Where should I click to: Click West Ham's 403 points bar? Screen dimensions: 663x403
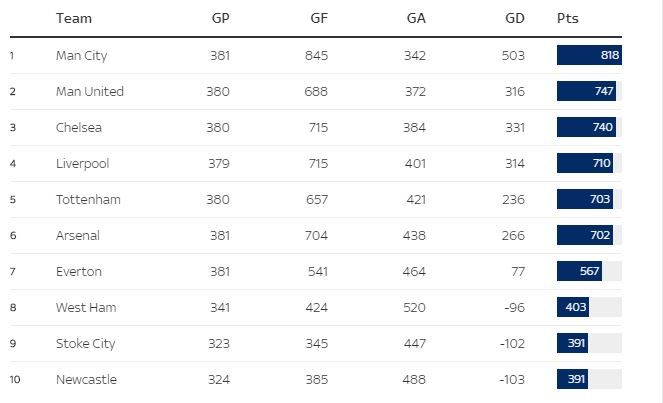pyautogui.click(x=573, y=308)
